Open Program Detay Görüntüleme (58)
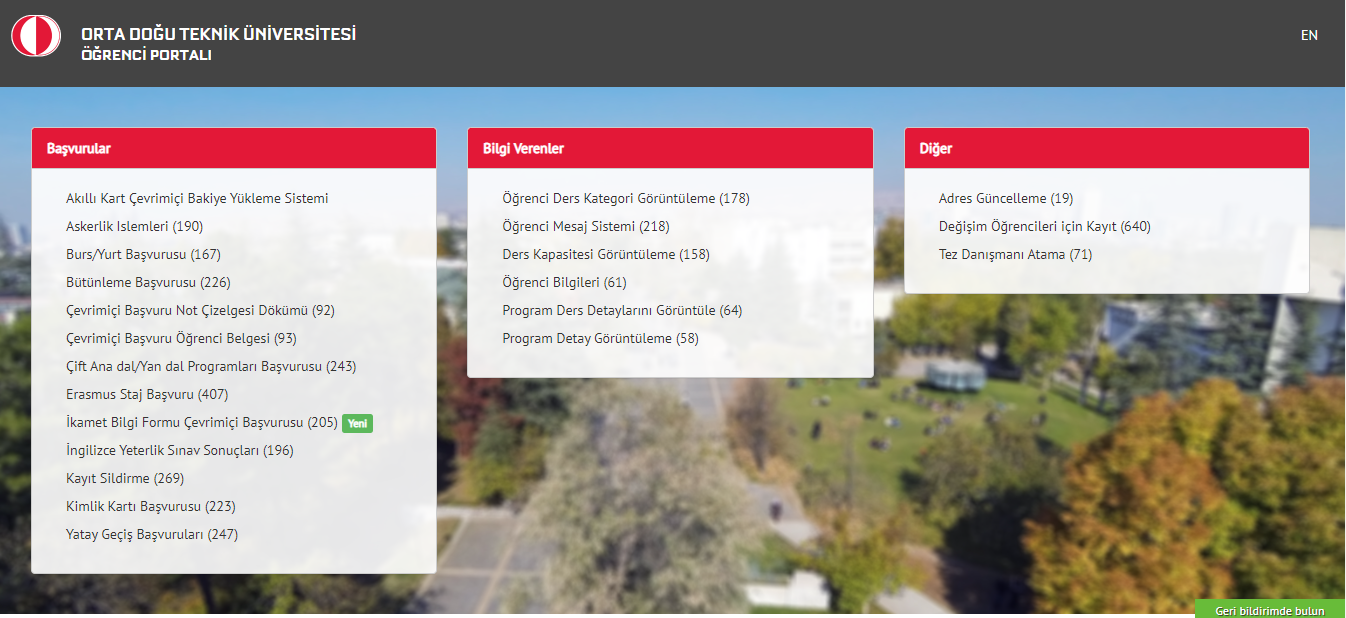 (600, 339)
